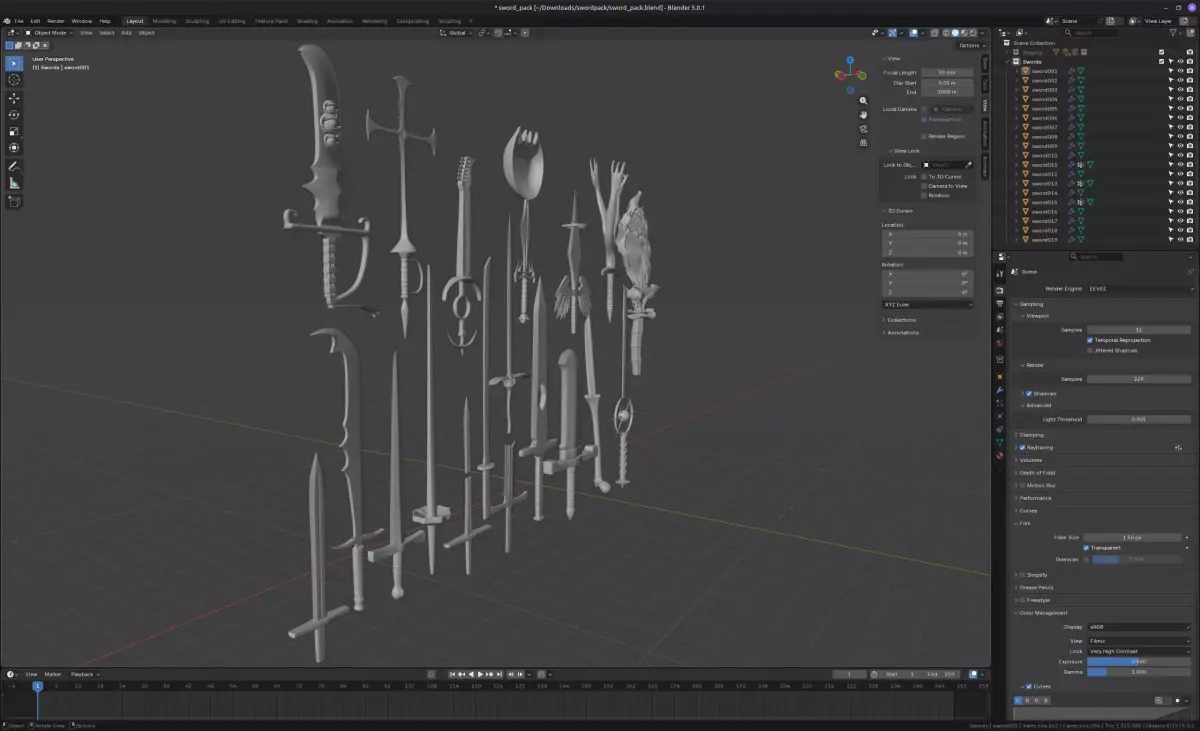The height and width of the screenshot is (731, 1200).
Task: Open the Render Engine EEVEE dropdown
Action: pos(1139,288)
